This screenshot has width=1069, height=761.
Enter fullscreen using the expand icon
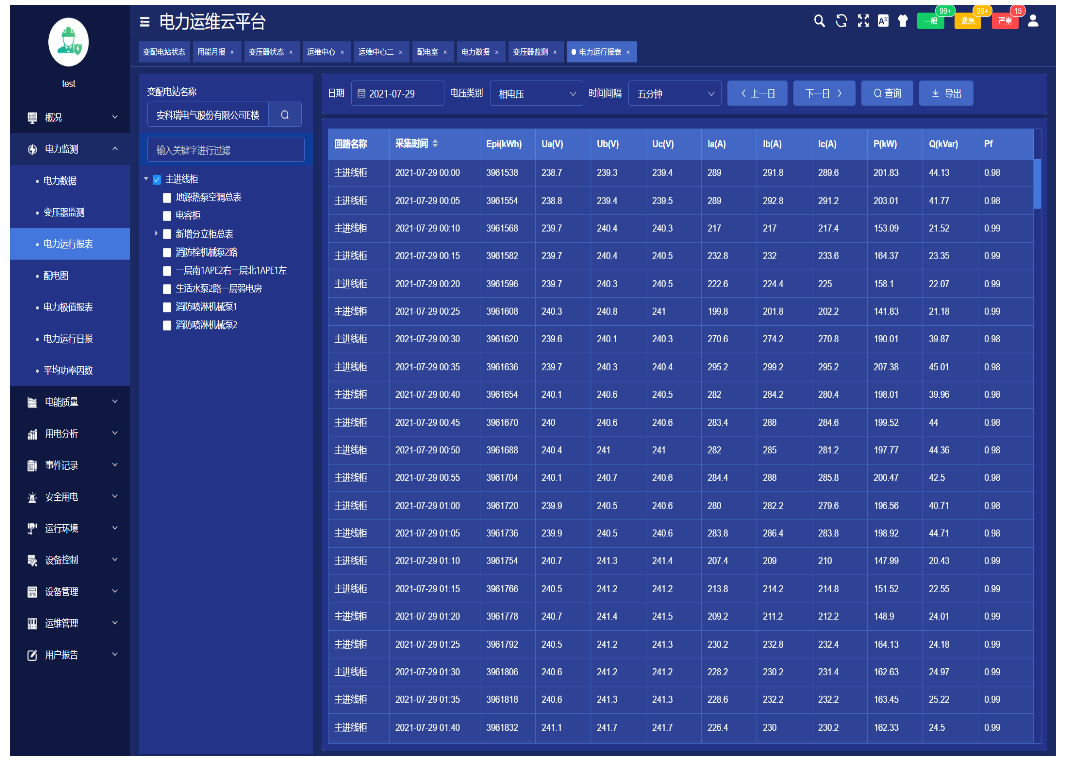tap(863, 21)
